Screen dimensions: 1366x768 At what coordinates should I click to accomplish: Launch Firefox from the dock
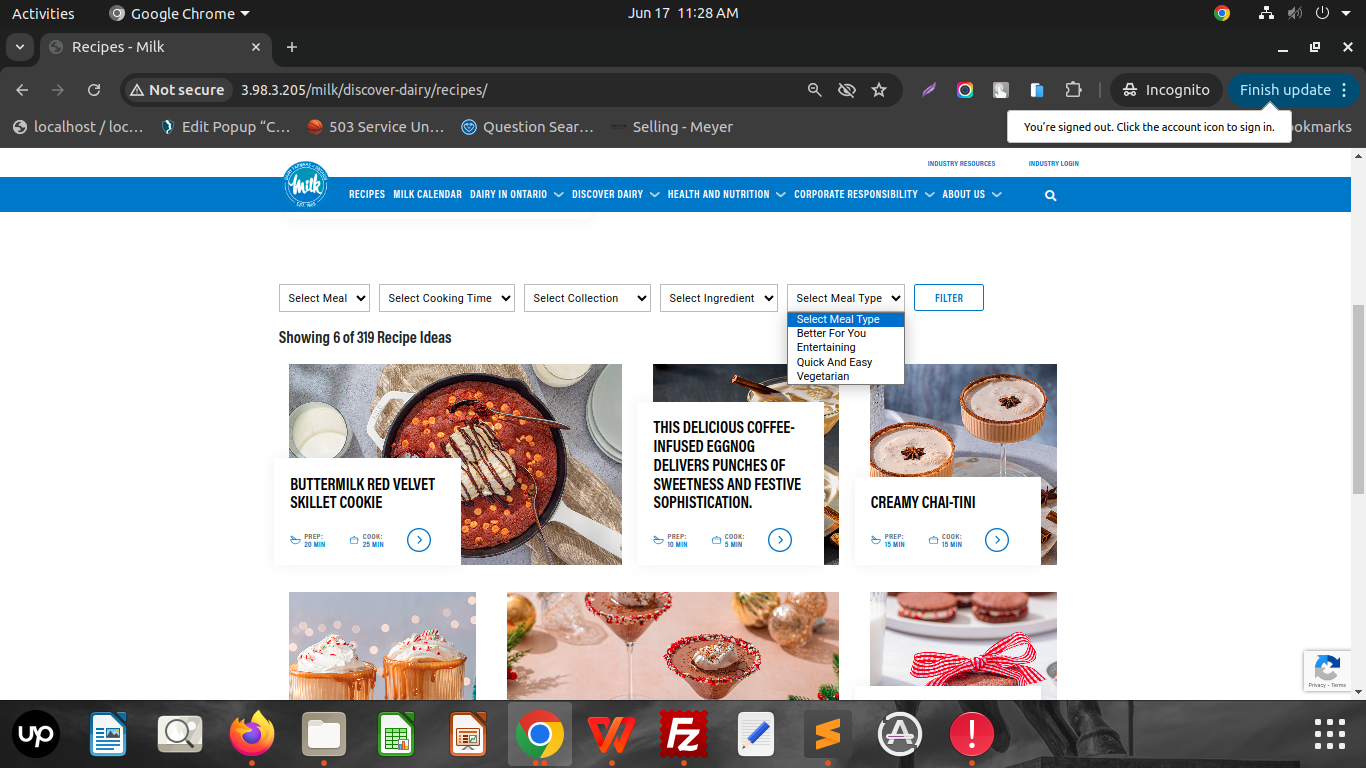(x=252, y=735)
